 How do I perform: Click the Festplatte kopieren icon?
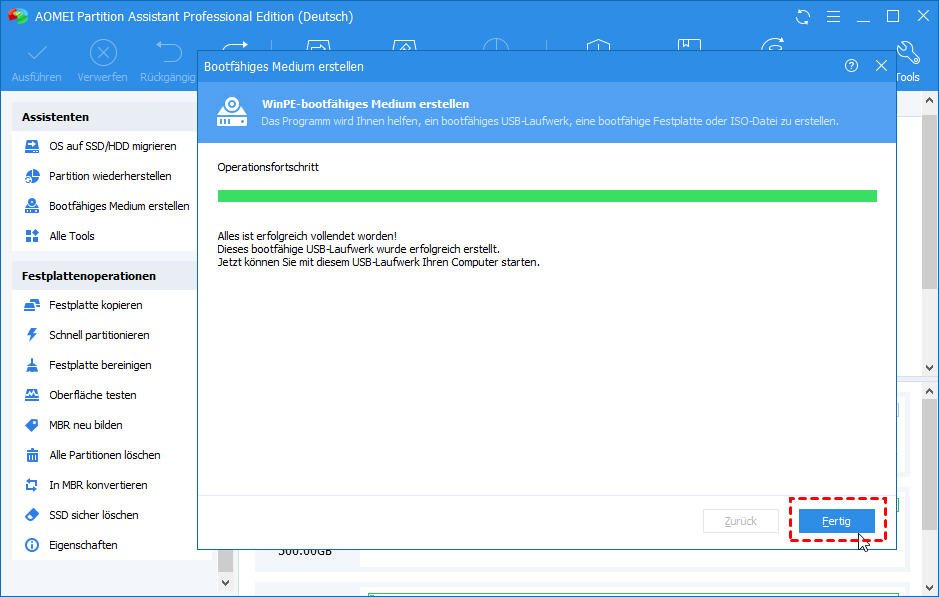pos(32,305)
